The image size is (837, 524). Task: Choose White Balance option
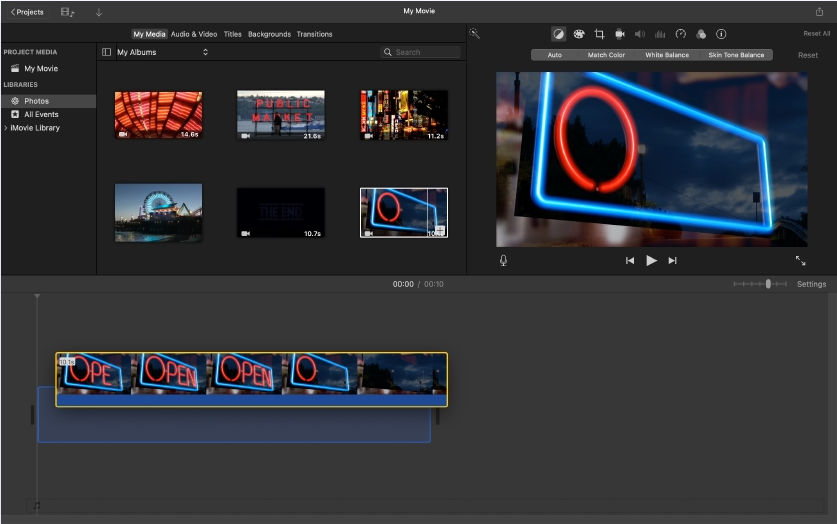point(667,55)
